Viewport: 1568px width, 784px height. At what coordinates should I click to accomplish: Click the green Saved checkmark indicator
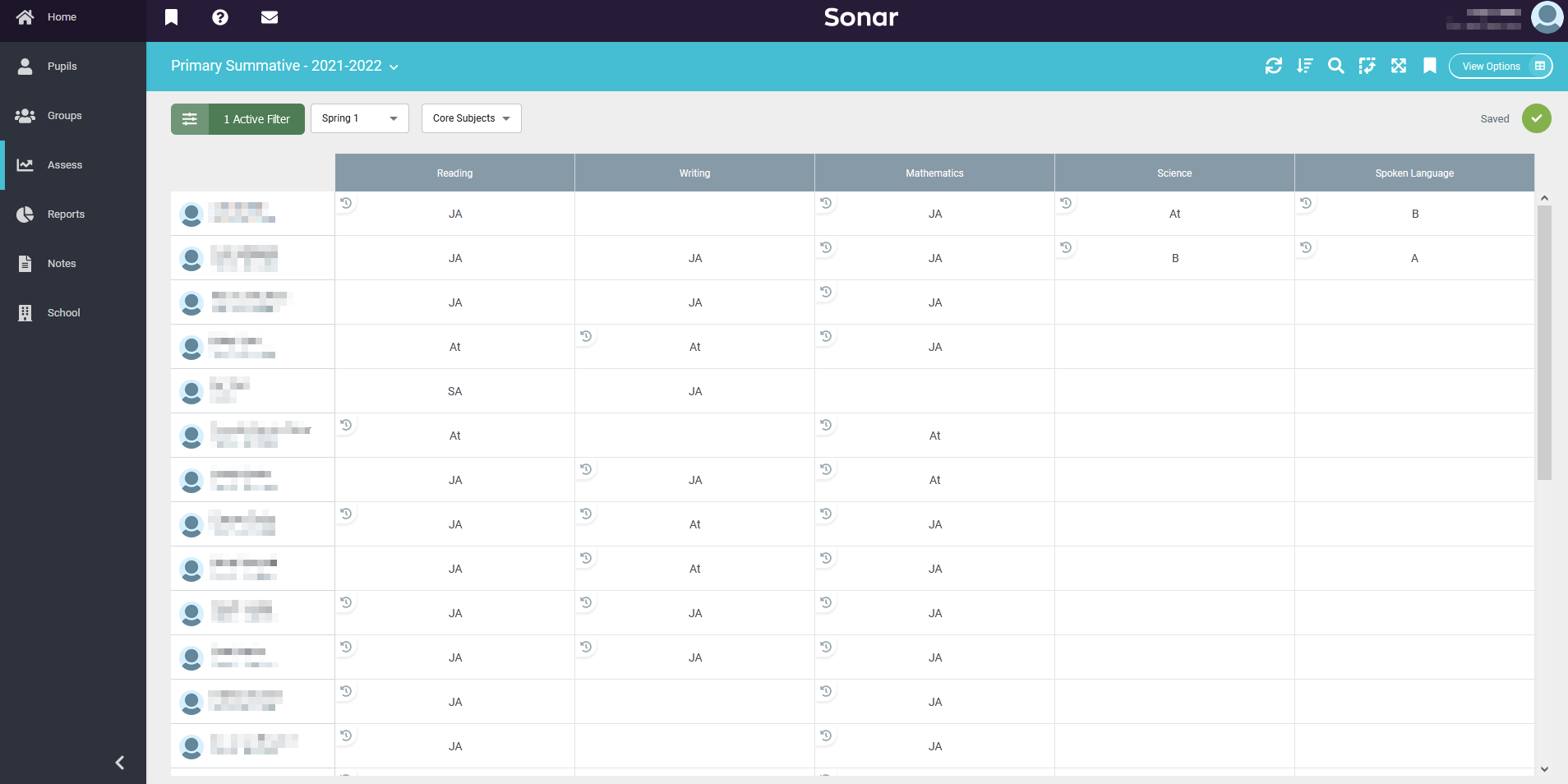[x=1536, y=118]
